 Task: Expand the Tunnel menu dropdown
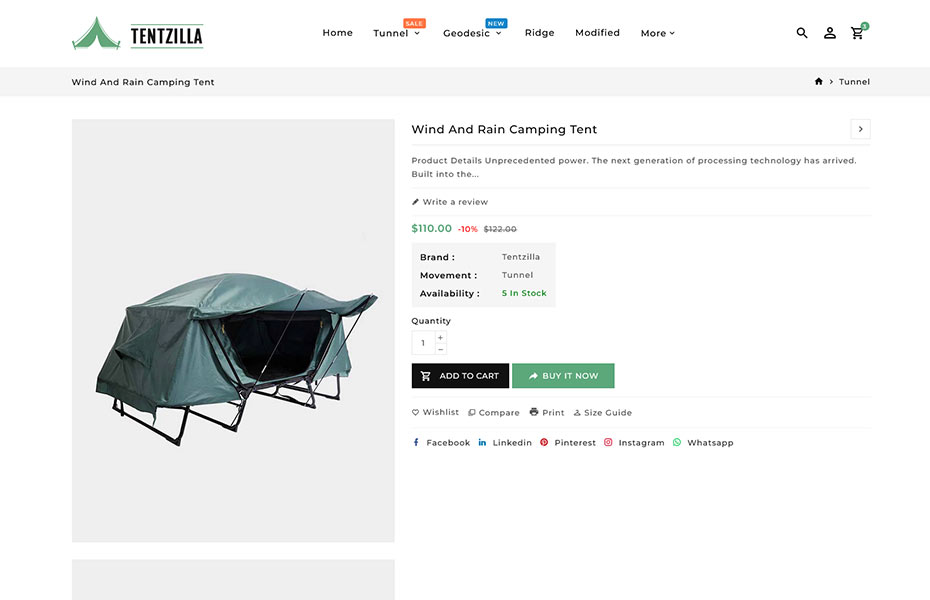pos(396,34)
